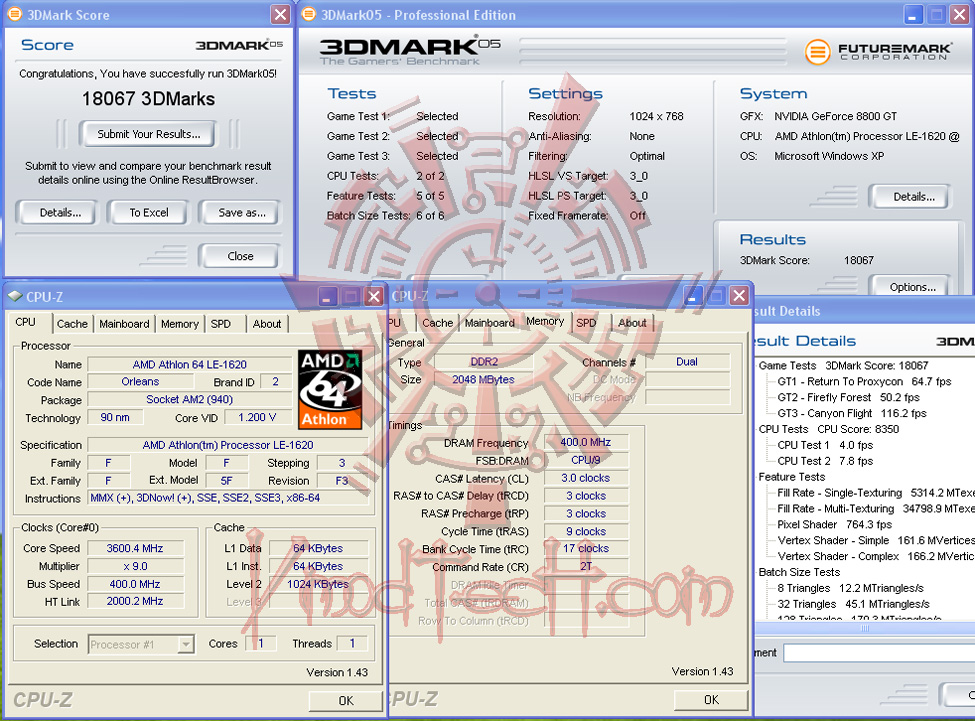Select CPU Test 1 result row
Screen dimensions: 975x721
(825, 445)
